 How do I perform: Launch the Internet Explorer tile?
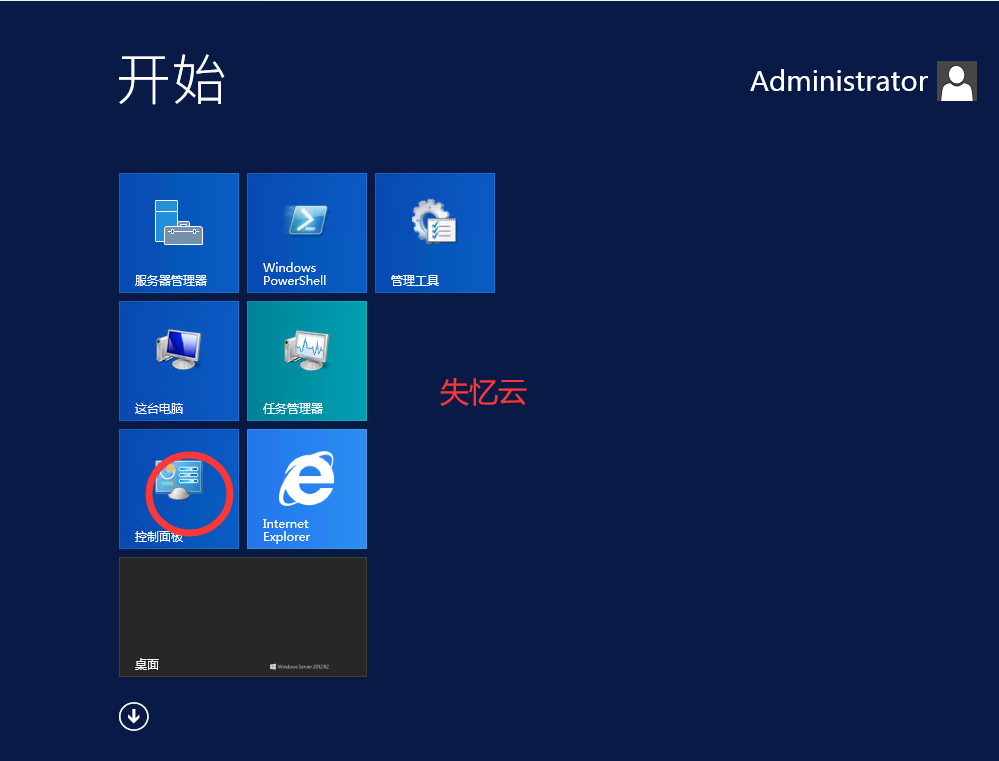click(x=307, y=489)
